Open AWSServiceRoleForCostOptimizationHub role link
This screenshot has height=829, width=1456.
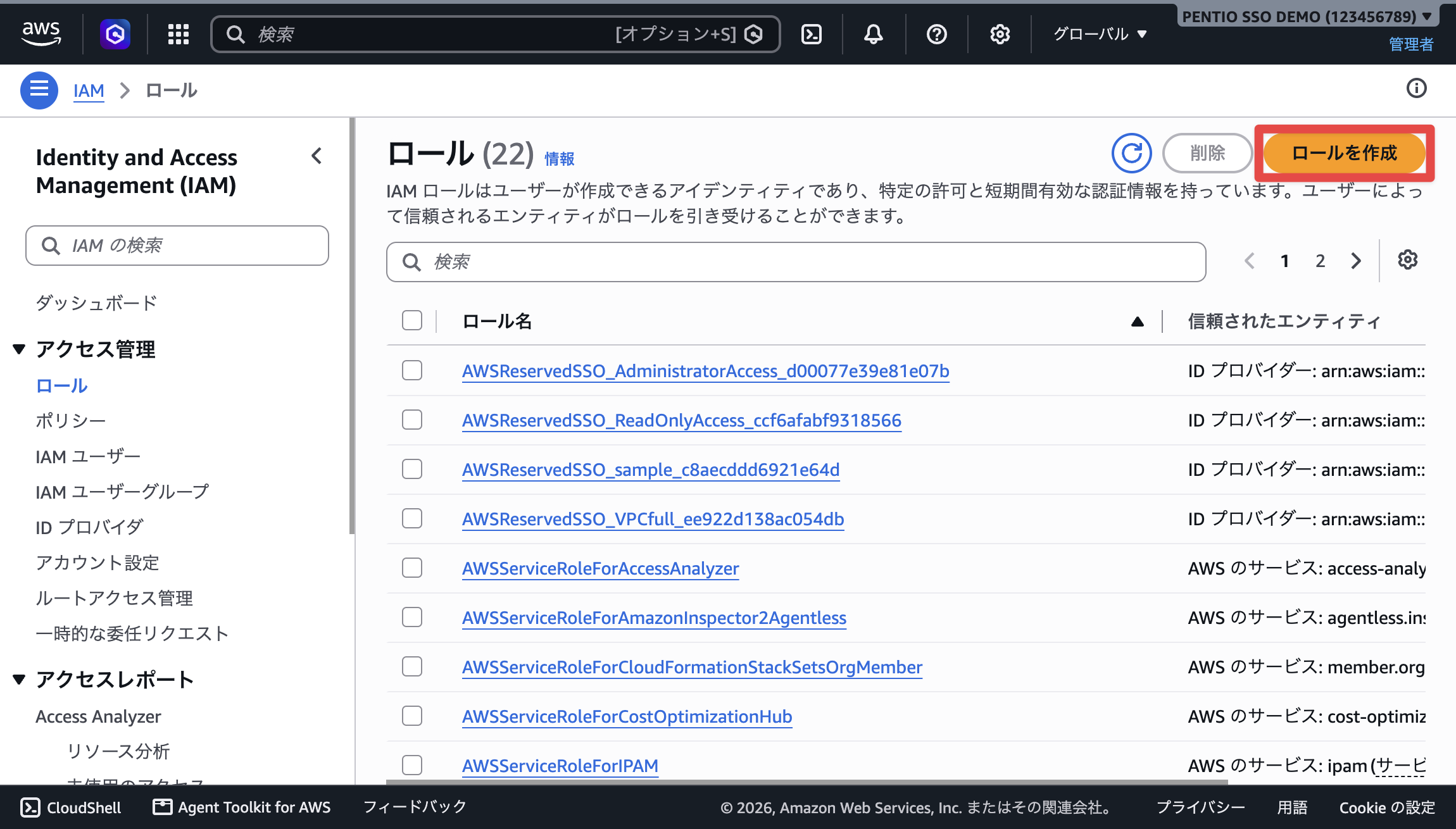click(x=627, y=716)
